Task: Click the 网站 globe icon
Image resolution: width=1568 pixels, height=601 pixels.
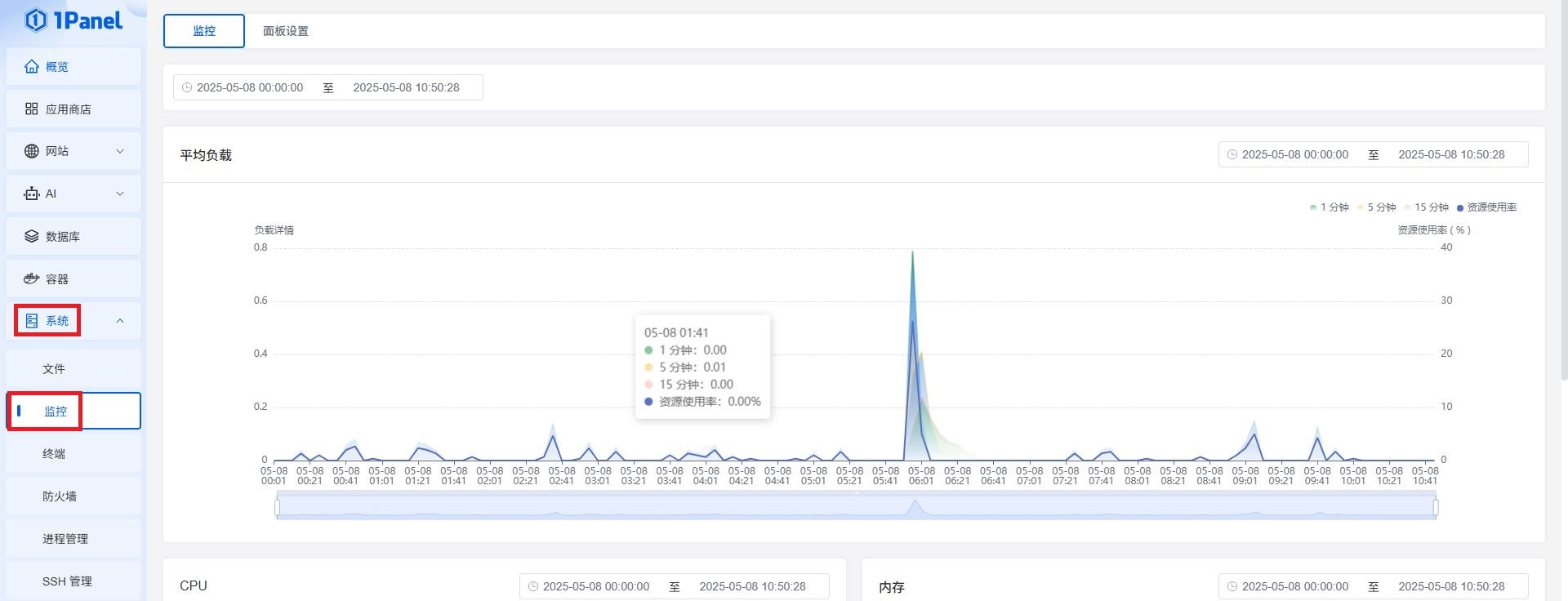Action: point(32,151)
